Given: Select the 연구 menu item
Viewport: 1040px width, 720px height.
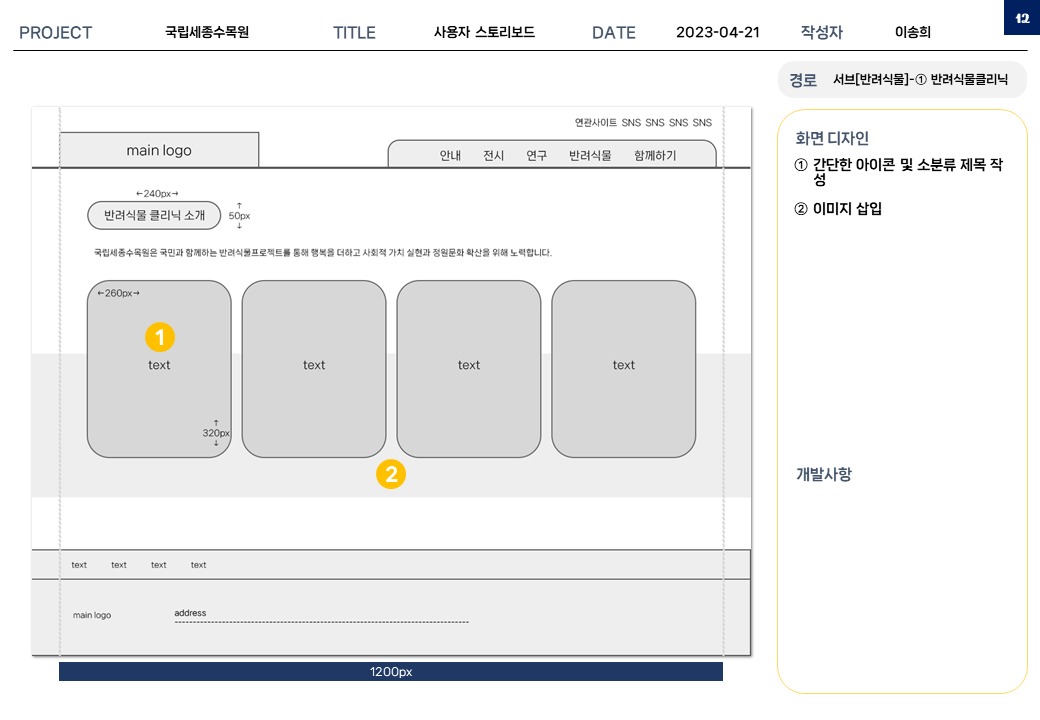Looking at the screenshot, I should [x=537, y=156].
